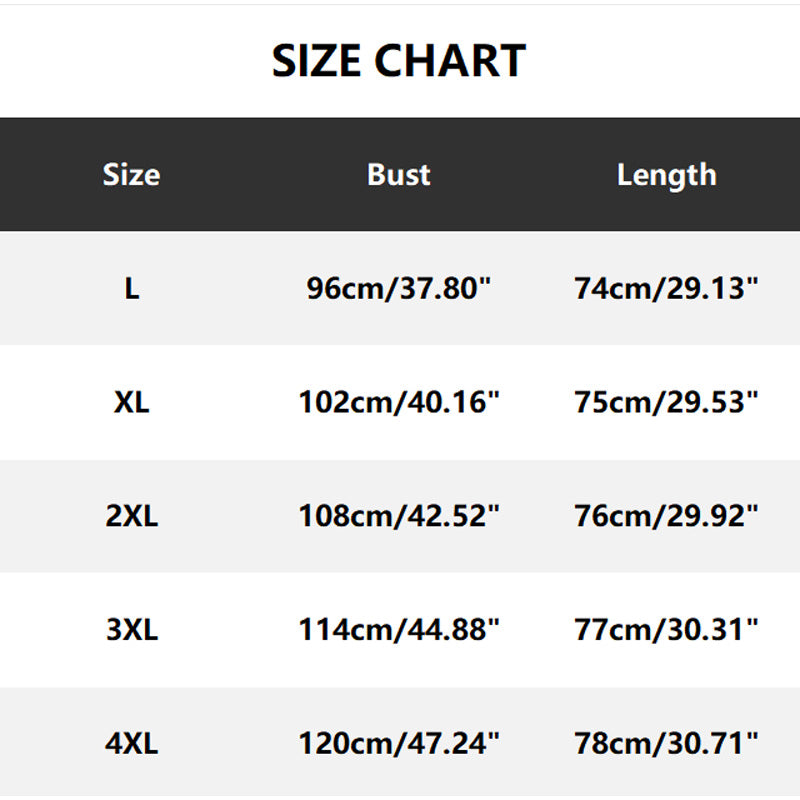Select the Size column header

131,175
